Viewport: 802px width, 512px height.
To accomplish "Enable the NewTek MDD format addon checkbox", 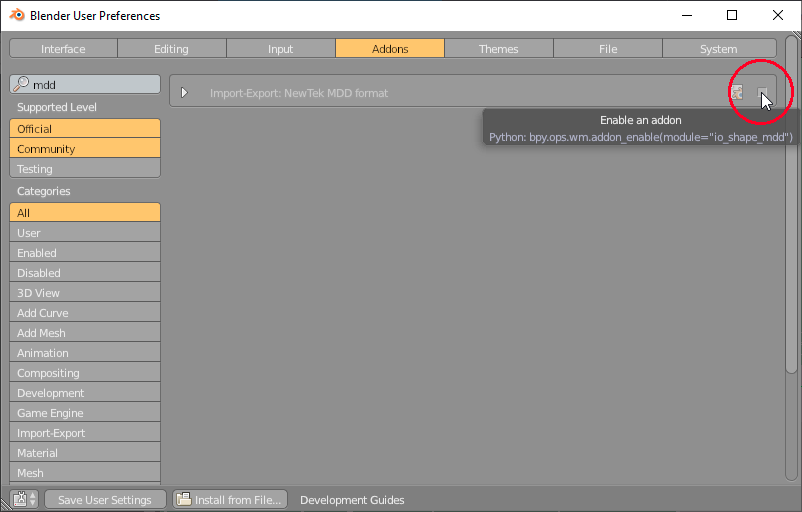I will pos(762,93).
